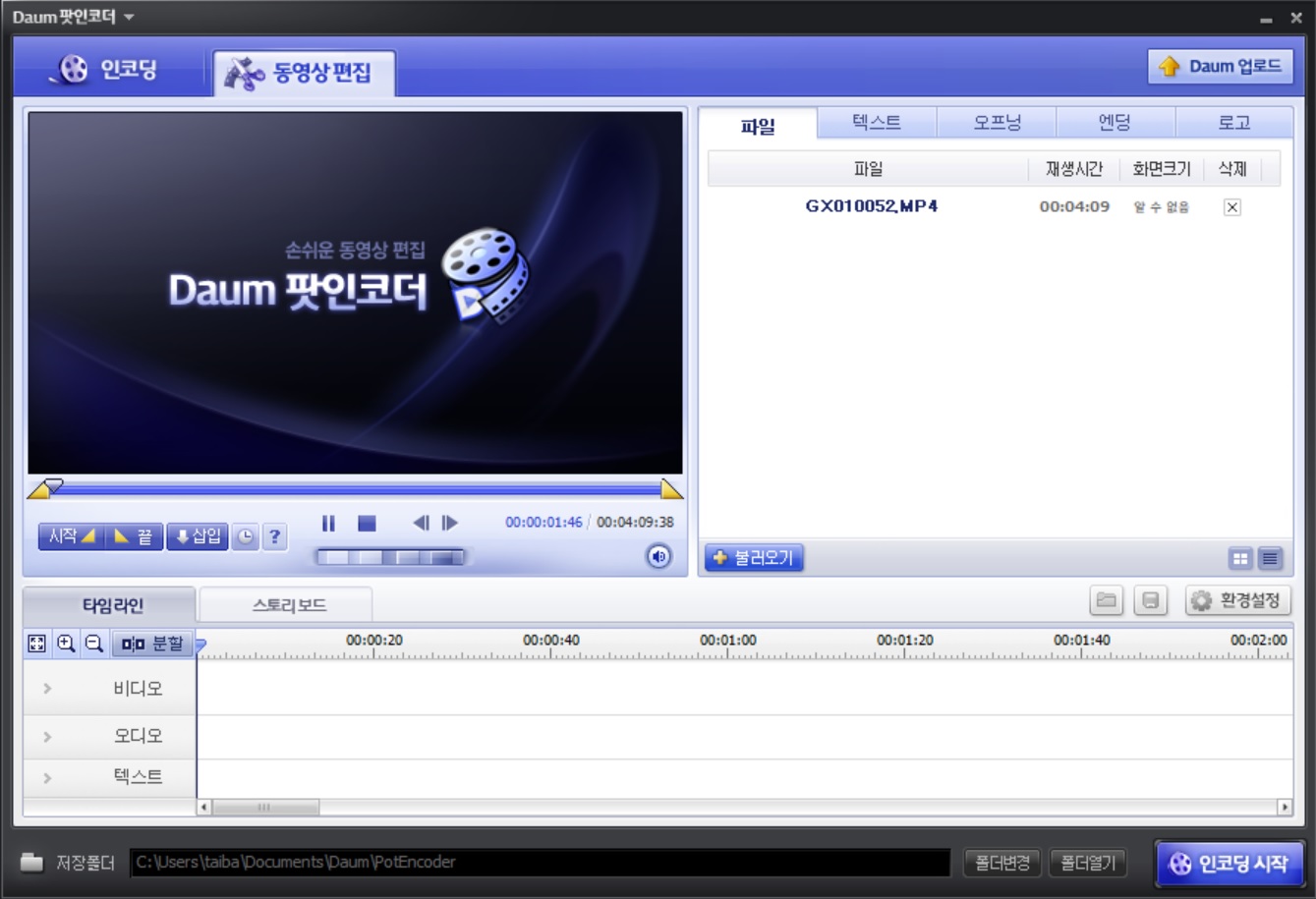
Task: Sort by the 화면크기 column header
Action: point(1162,169)
